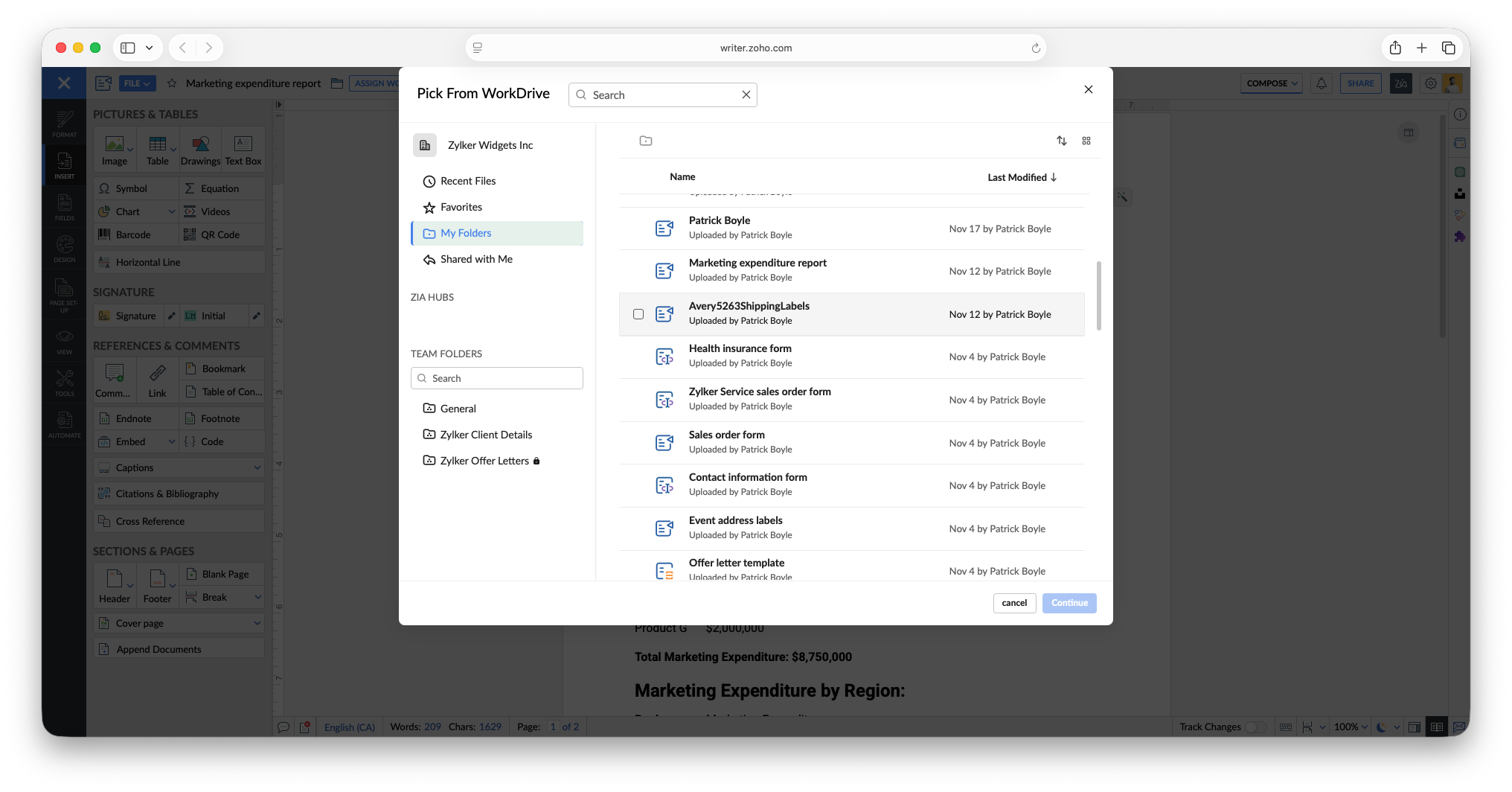
Task: Close the Pick From WorkDrive dialog
Action: click(x=1089, y=89)
